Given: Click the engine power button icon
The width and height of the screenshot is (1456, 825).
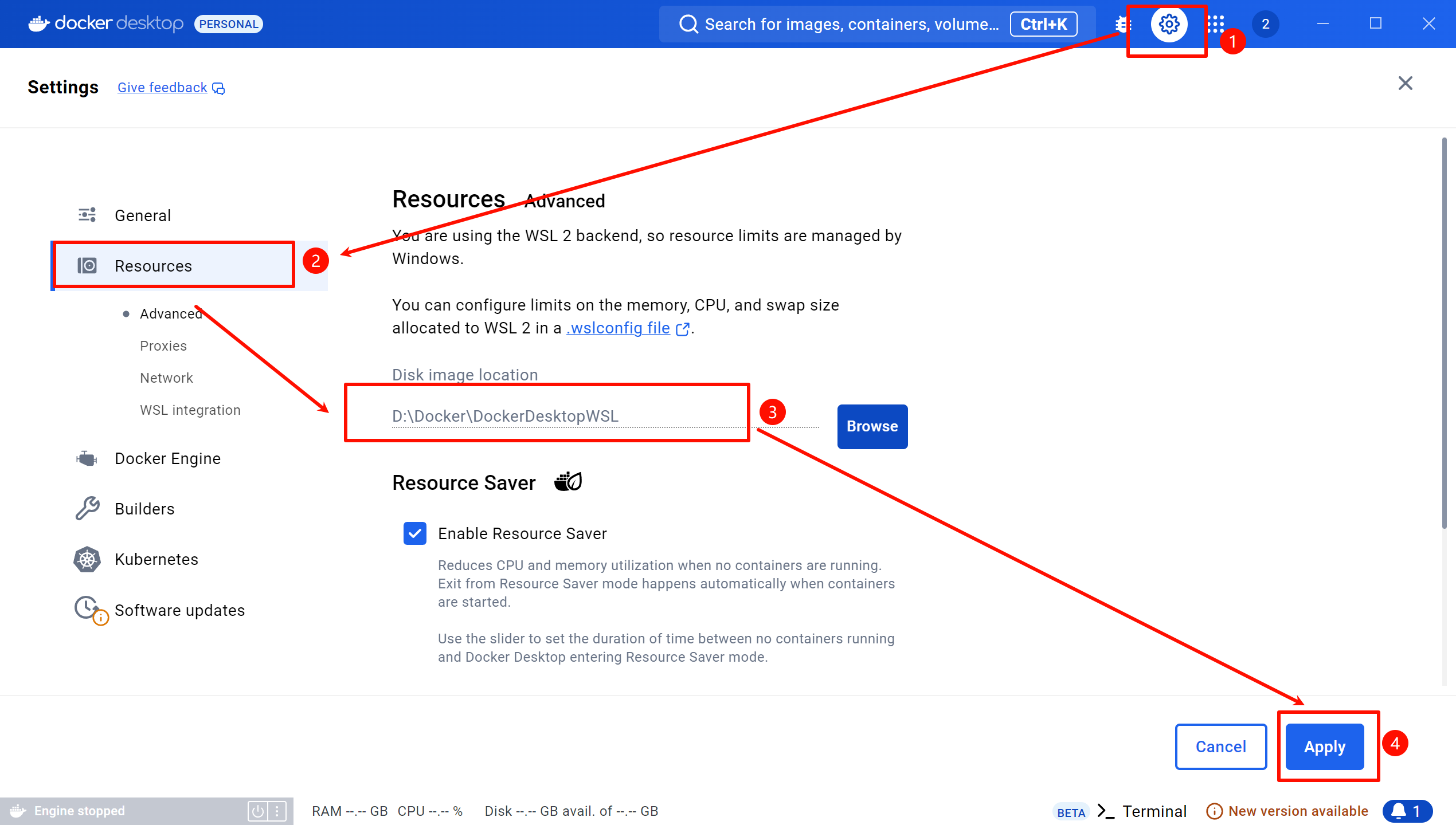Looking at the screenshot, I should coord(257,811).
